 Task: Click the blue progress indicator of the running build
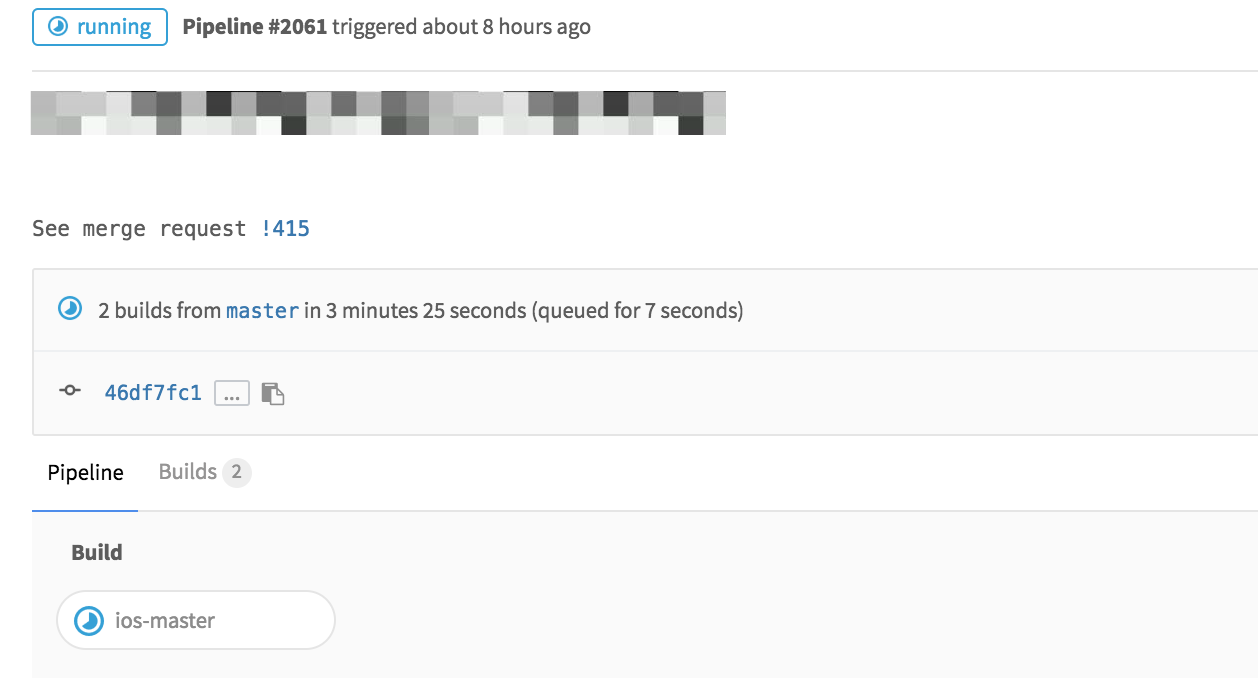tap(91, 620)
